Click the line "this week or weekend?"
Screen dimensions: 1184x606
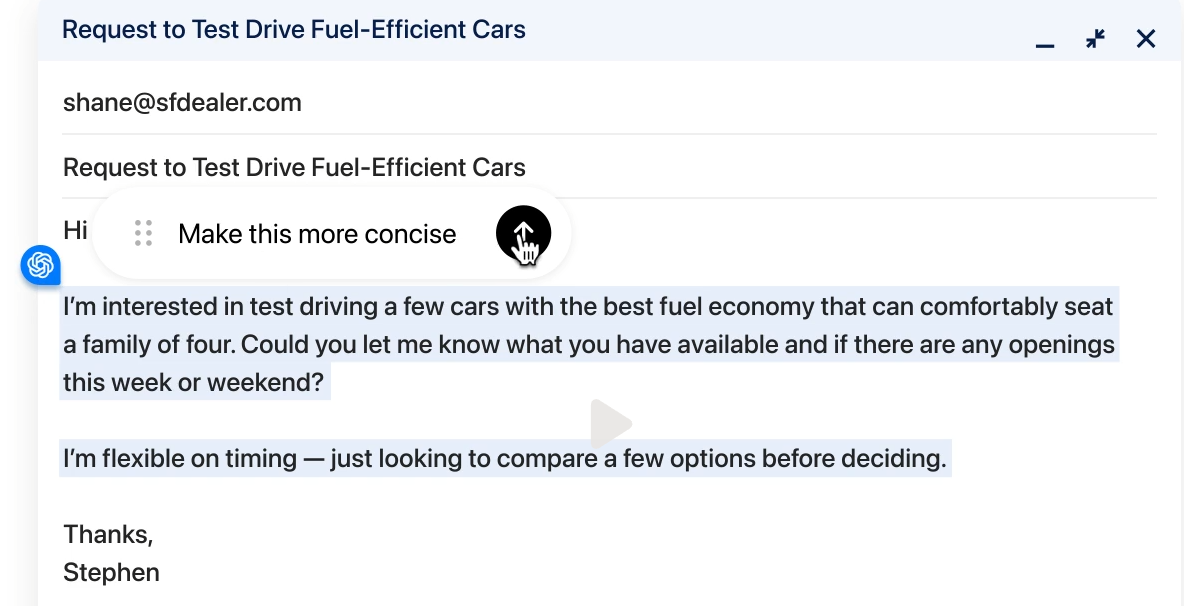tap(194, 382)
